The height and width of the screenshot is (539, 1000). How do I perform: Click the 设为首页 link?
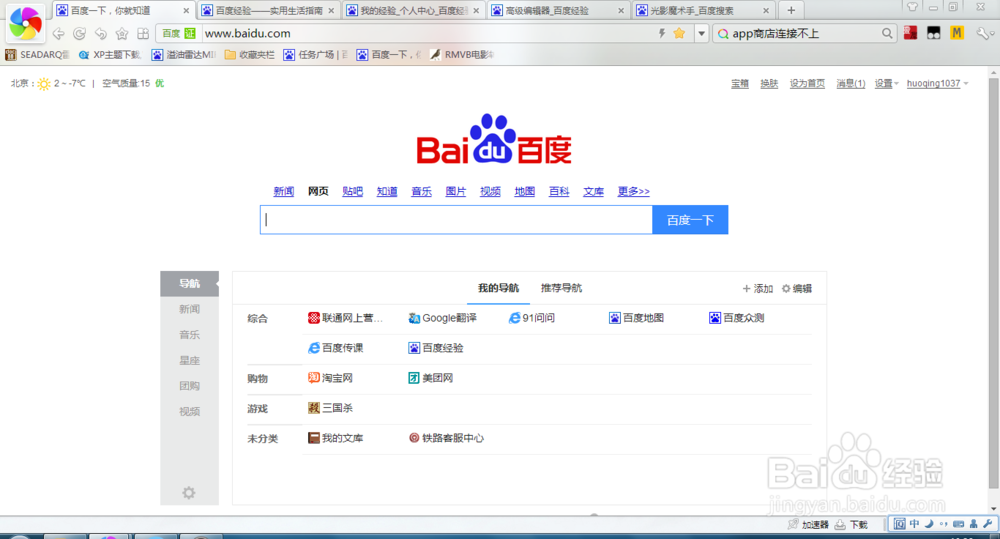coord(807,84)
